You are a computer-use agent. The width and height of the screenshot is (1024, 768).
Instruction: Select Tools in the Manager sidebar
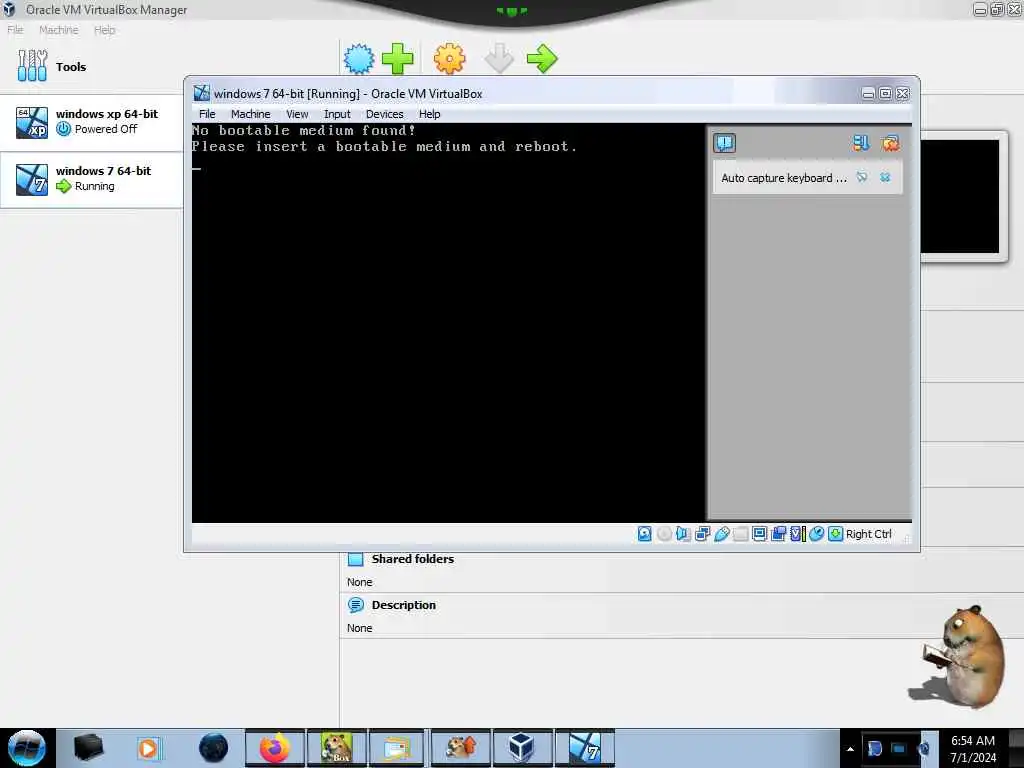(x=91, y=66)
